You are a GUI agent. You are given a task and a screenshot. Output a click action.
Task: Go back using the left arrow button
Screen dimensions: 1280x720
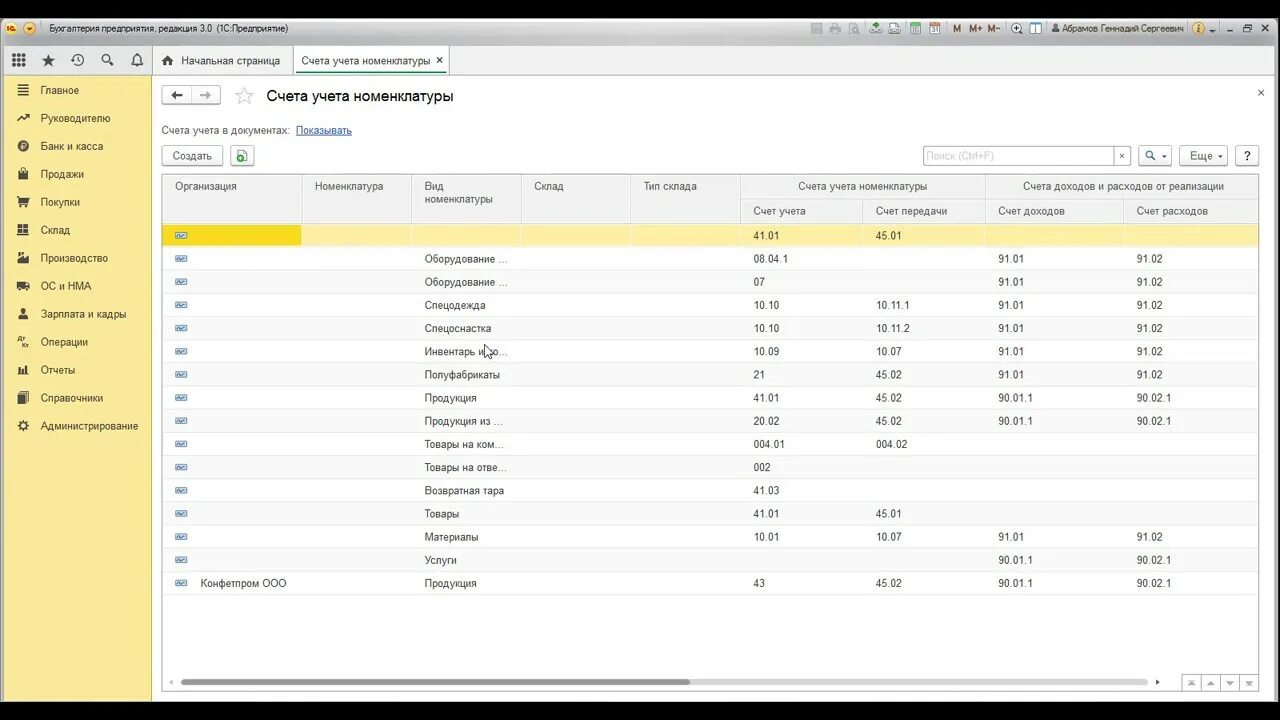[177, 95]
